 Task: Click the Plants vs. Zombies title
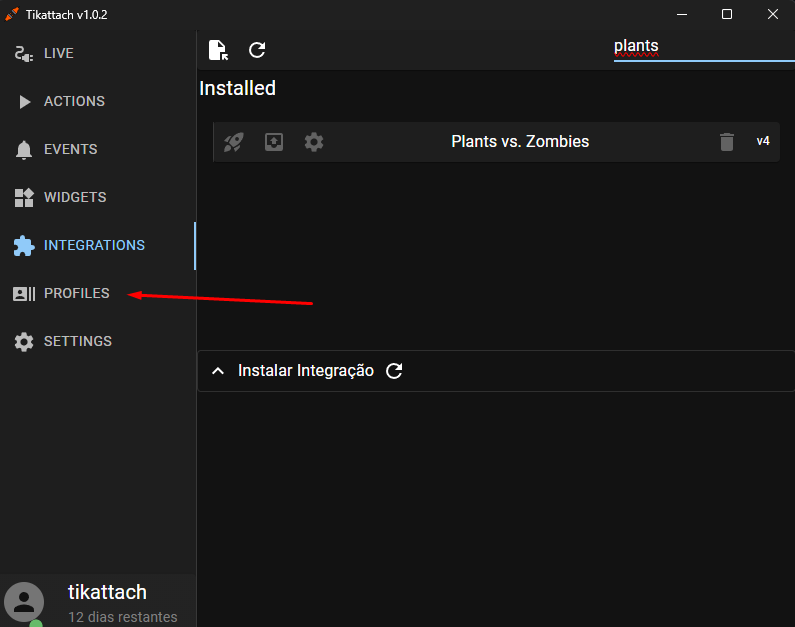coord(520,141)
